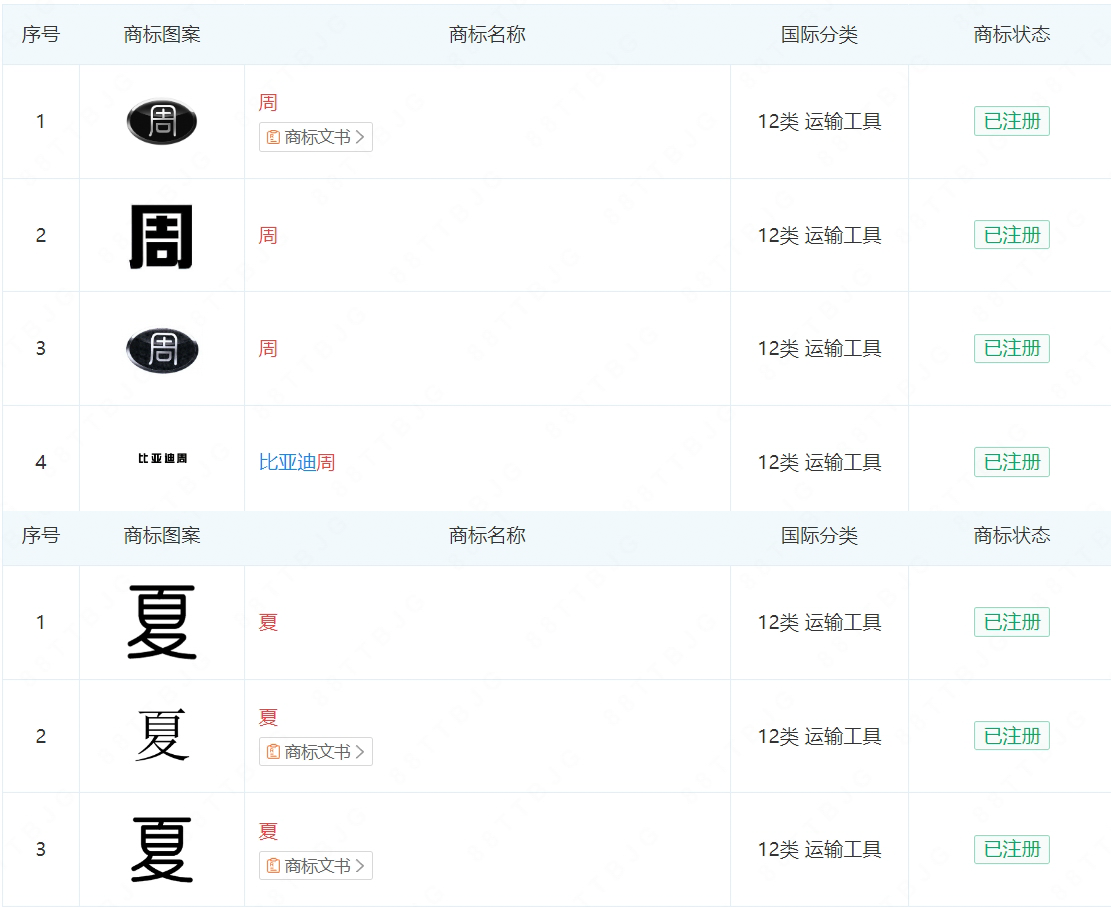
Task: Click 已注册 status badge for 夏 row 1
Action: (x=1012, y=622)
